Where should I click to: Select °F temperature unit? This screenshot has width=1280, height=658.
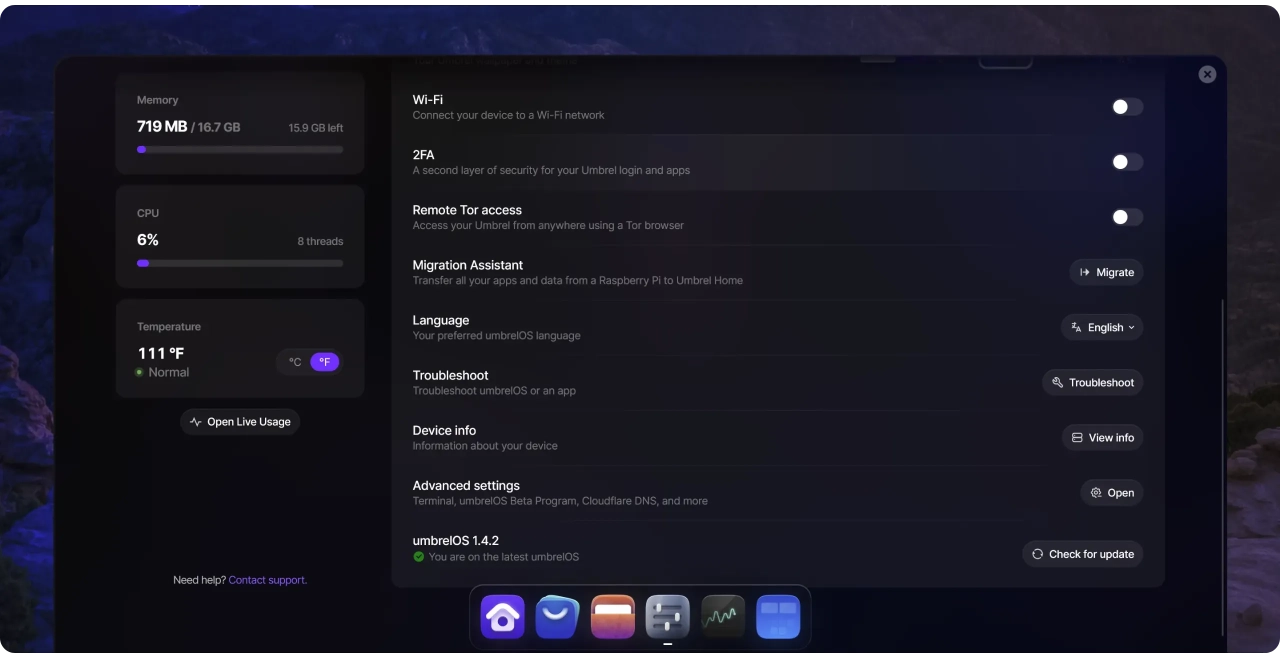pyautogui.click(x=324, y=362)
